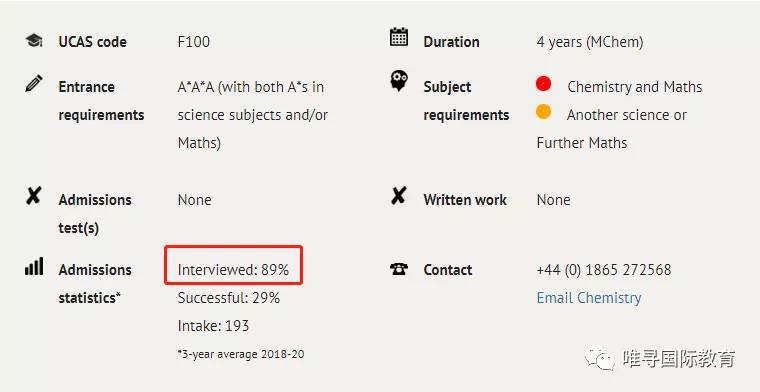Click the pencil icon for Entrance requirements
Viewport: 760px width, 392px height.
[33, 83]
